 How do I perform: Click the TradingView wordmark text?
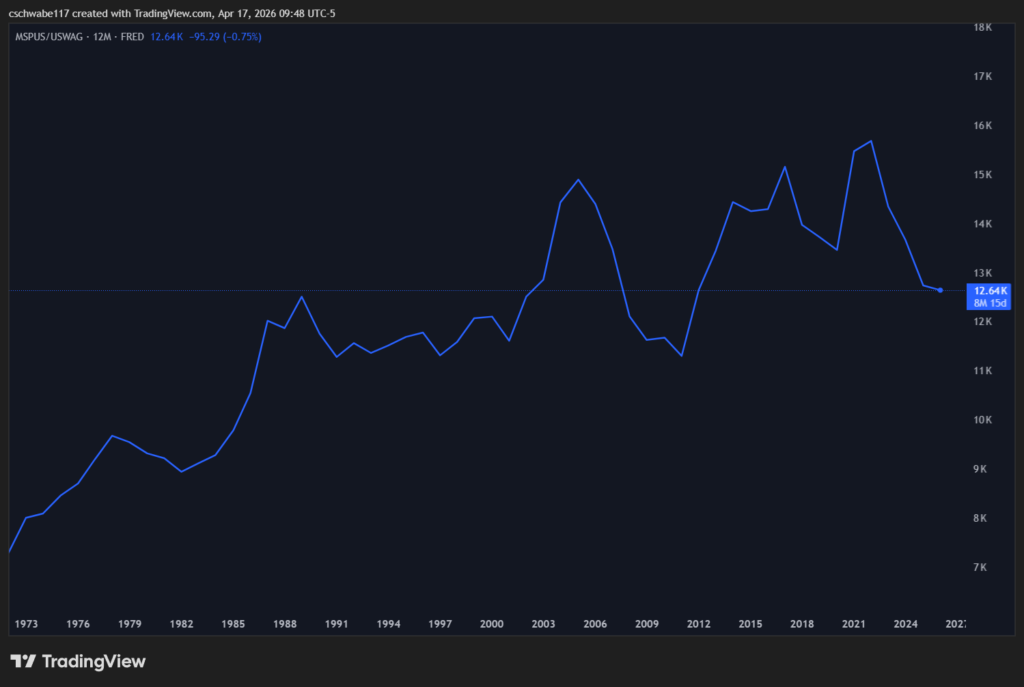(92, 662)
